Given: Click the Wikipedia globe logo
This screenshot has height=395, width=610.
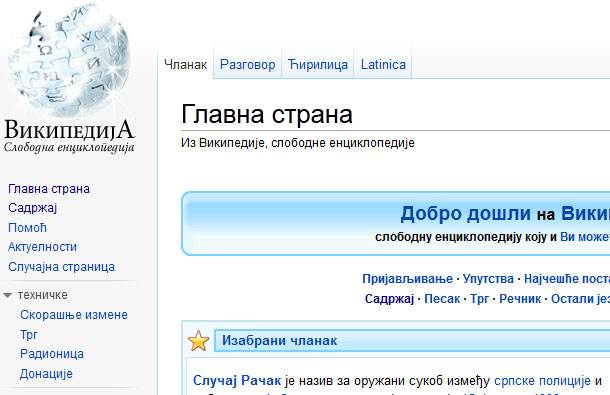Looking at the screenshot, I should pyautogui.click(x=69, y=60).
